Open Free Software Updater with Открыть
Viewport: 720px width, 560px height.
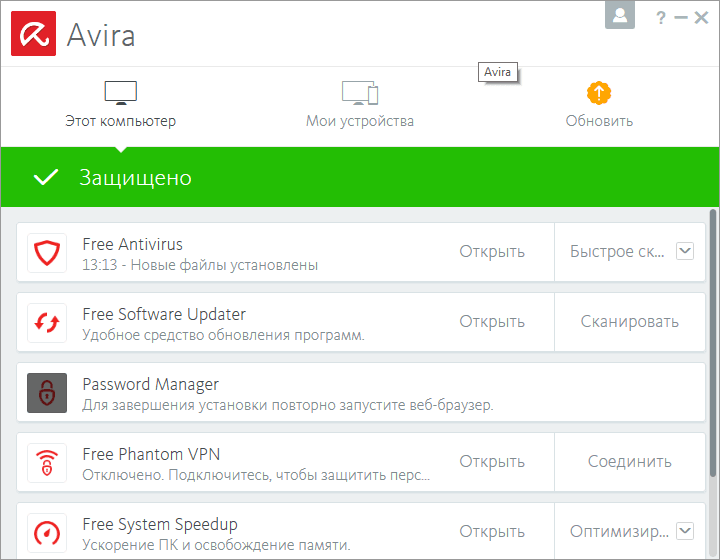[x=492, y=321]
